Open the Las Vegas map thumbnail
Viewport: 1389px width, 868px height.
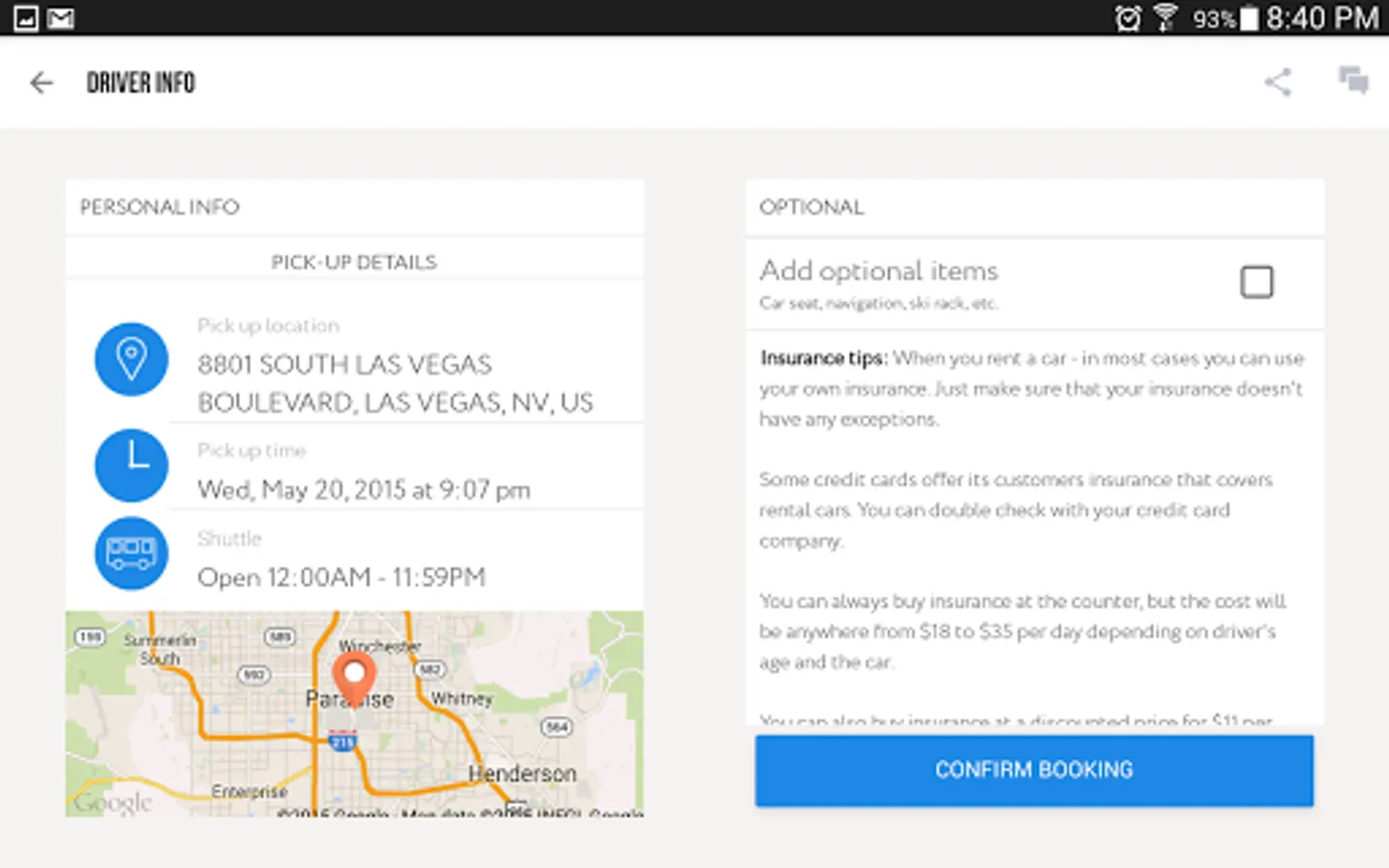tap(354, 714)
